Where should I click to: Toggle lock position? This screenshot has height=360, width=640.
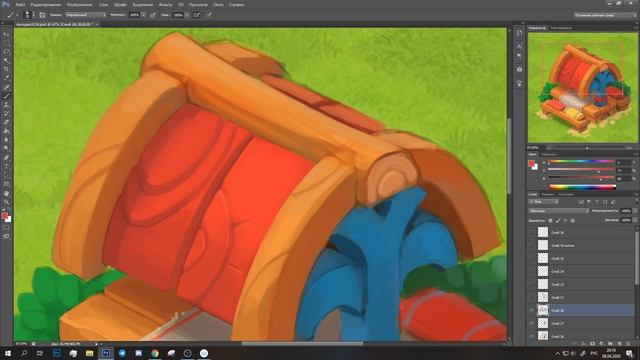click(x=565, y=220)
